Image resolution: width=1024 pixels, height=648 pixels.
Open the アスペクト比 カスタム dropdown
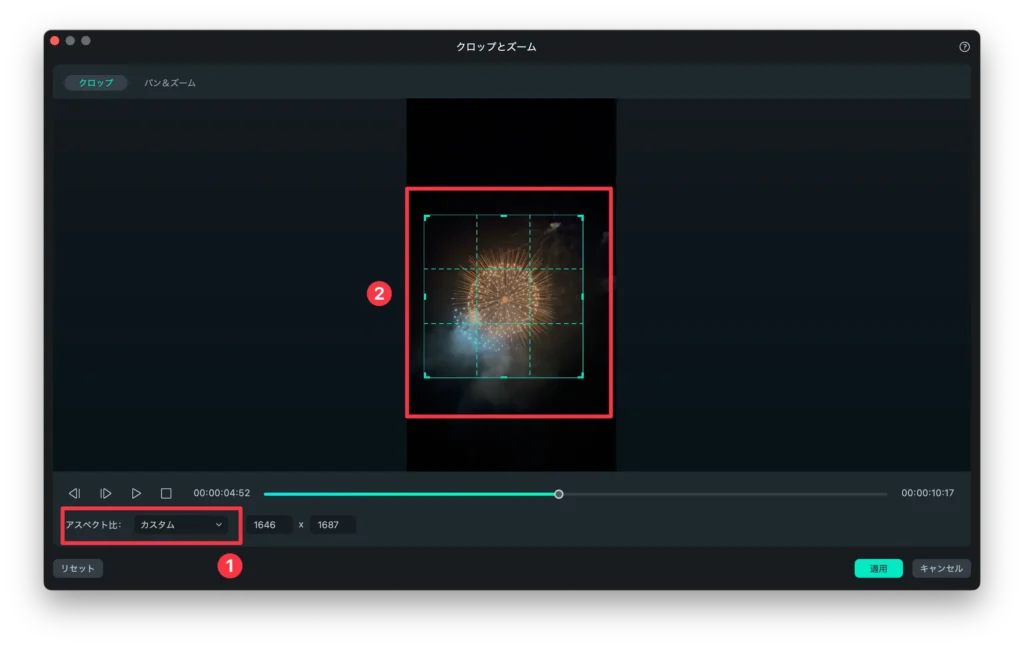(181, 524)
